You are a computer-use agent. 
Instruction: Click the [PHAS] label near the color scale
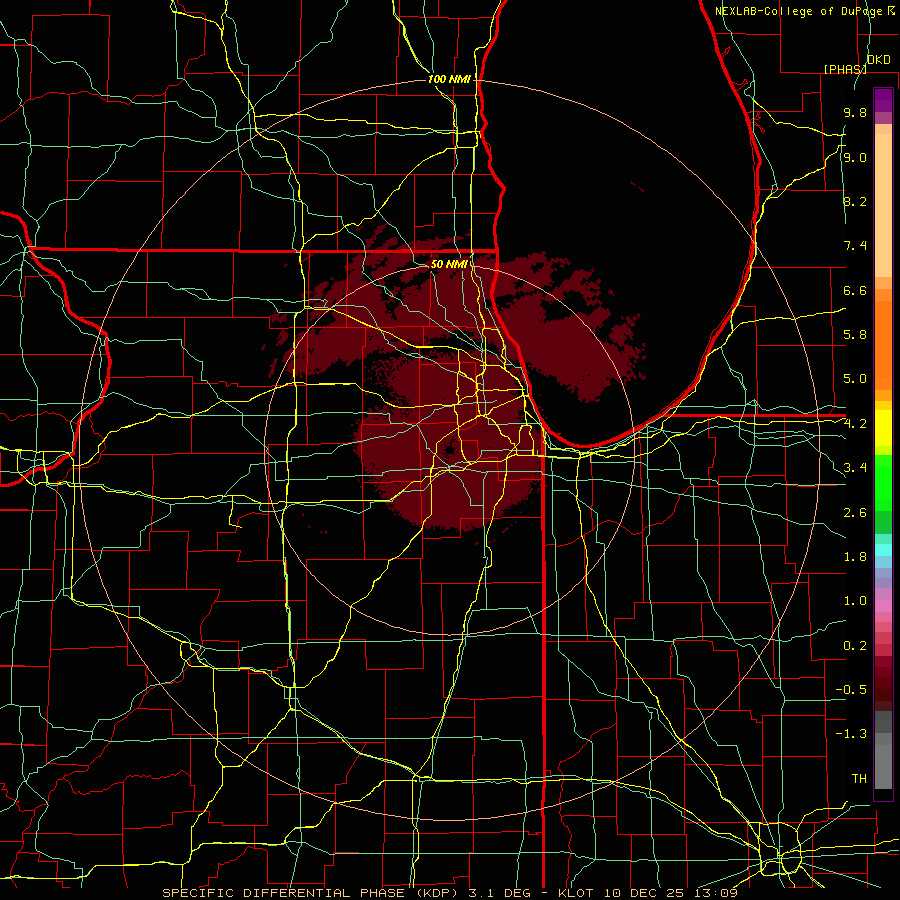pos(845,69)
